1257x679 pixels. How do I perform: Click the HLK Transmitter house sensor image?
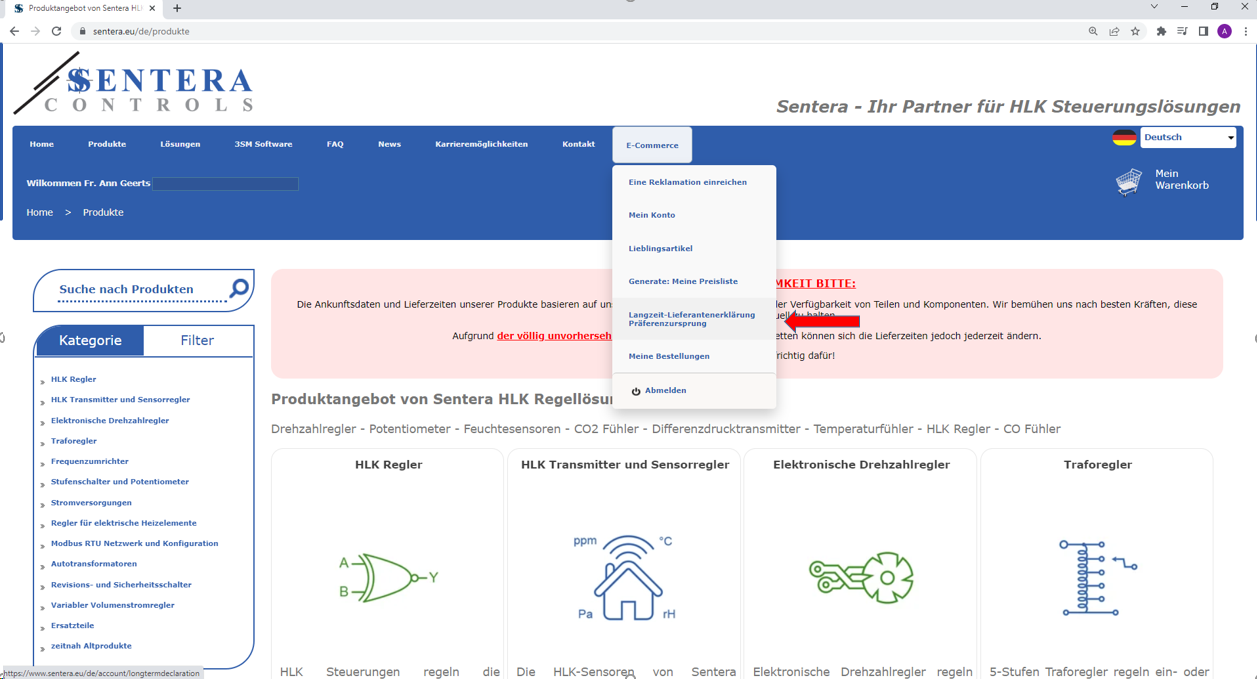click(625, 577)
